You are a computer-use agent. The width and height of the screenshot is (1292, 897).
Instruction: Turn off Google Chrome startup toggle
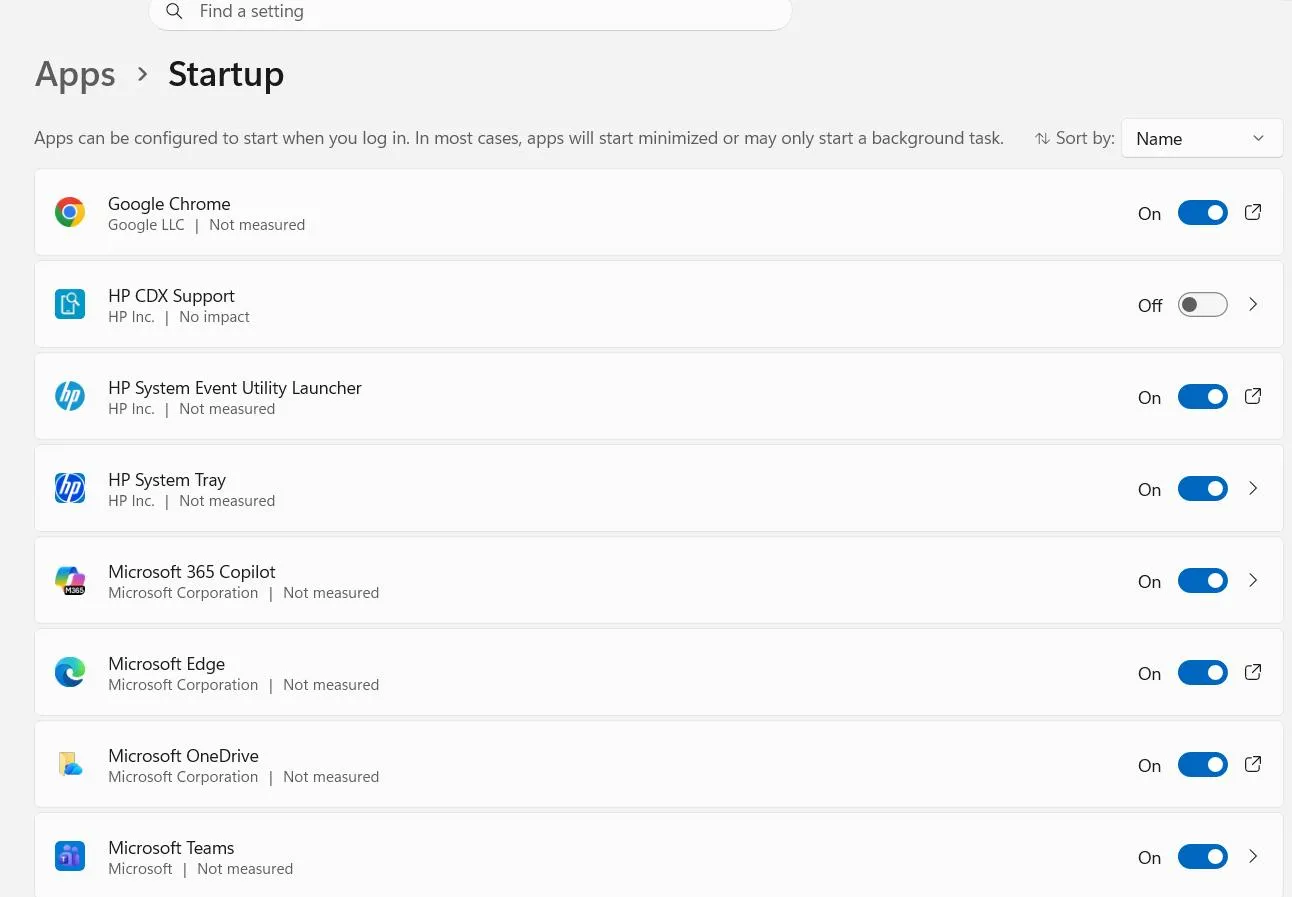(1203, 213)
